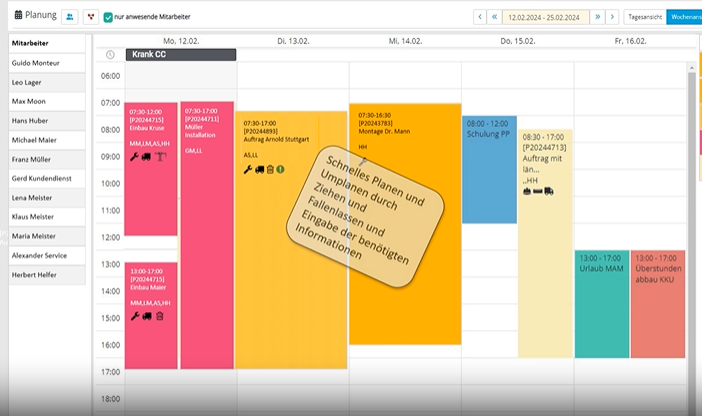Open the 07:30-12:00 Einbau Kruse appointment
Screen dimensions: 702x416
click(151, 168)
